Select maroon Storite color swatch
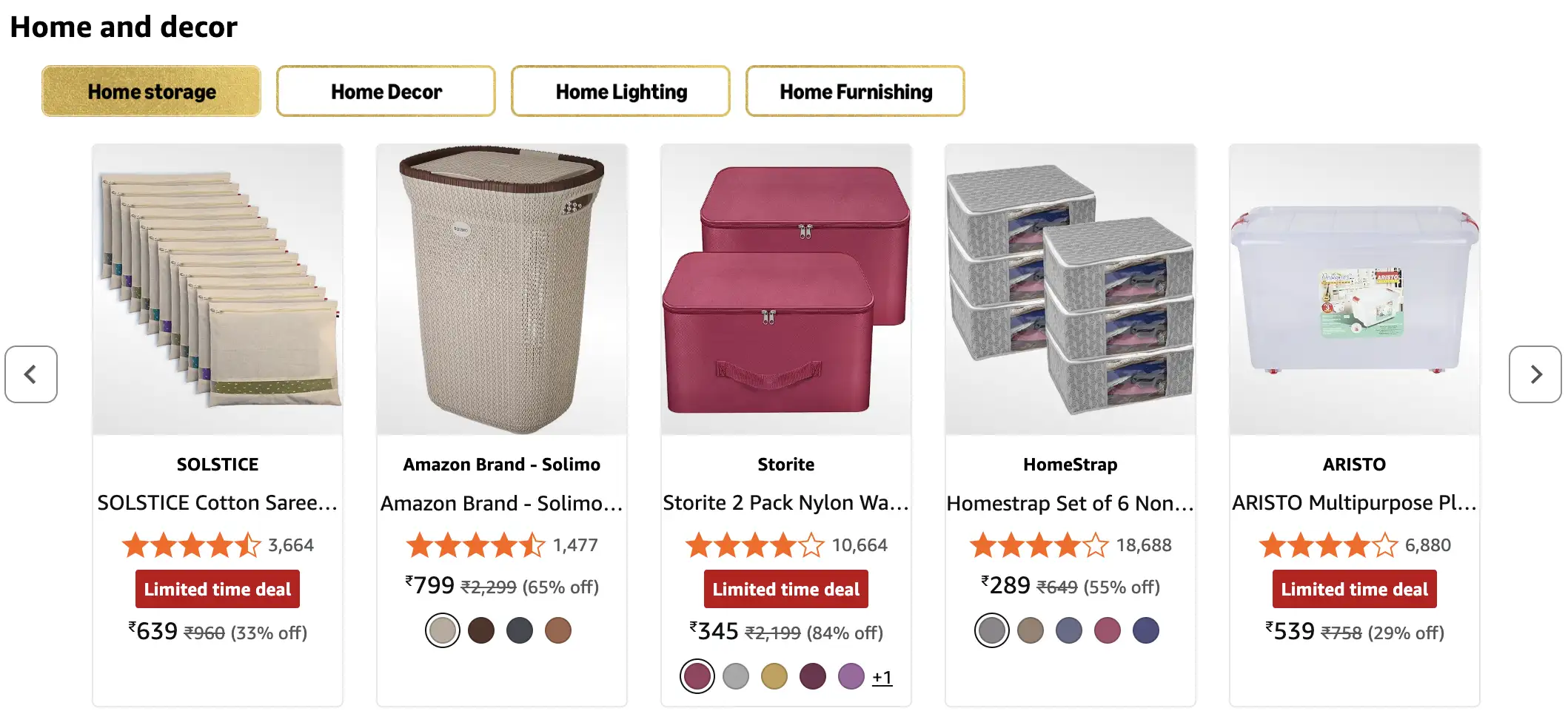The height and width of the screenshot is (728, 1568). (697, 676)
